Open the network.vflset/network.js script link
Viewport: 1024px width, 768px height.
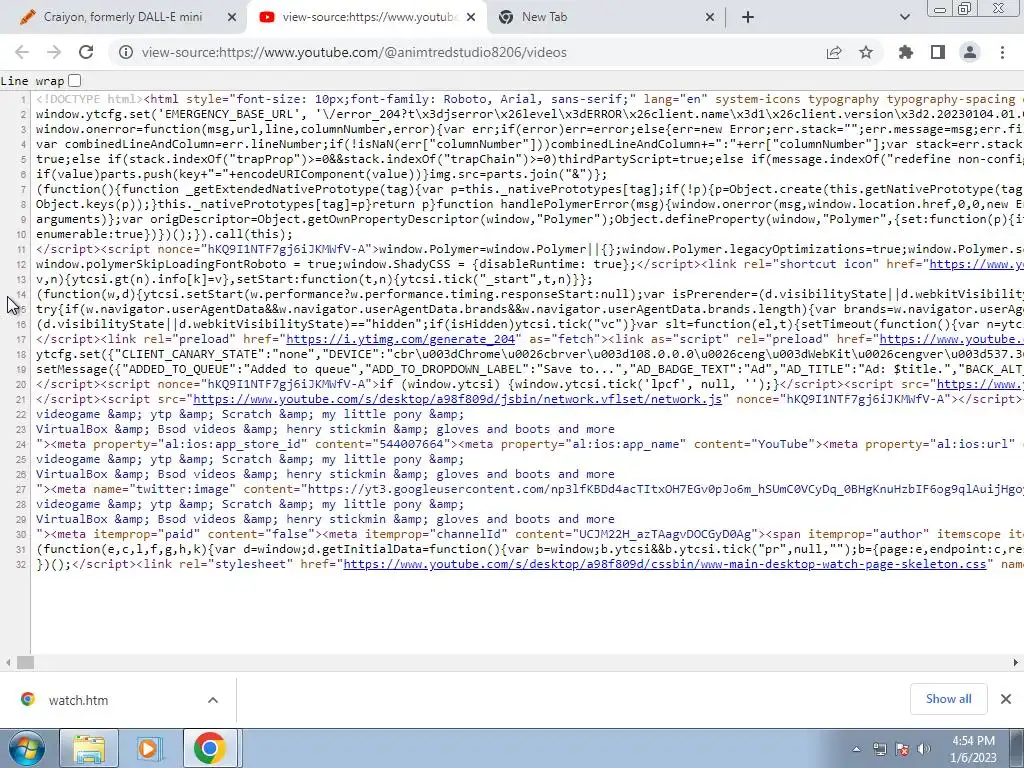click(457, 399)
